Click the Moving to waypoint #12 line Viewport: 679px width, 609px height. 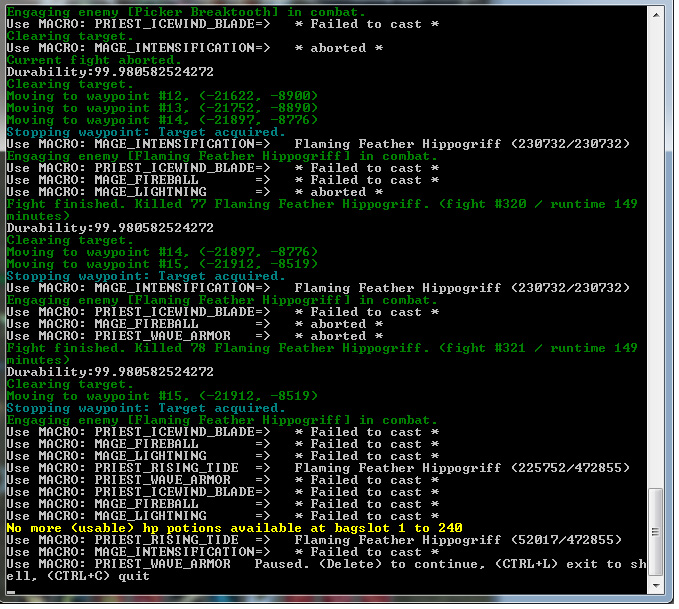(162, 96)
